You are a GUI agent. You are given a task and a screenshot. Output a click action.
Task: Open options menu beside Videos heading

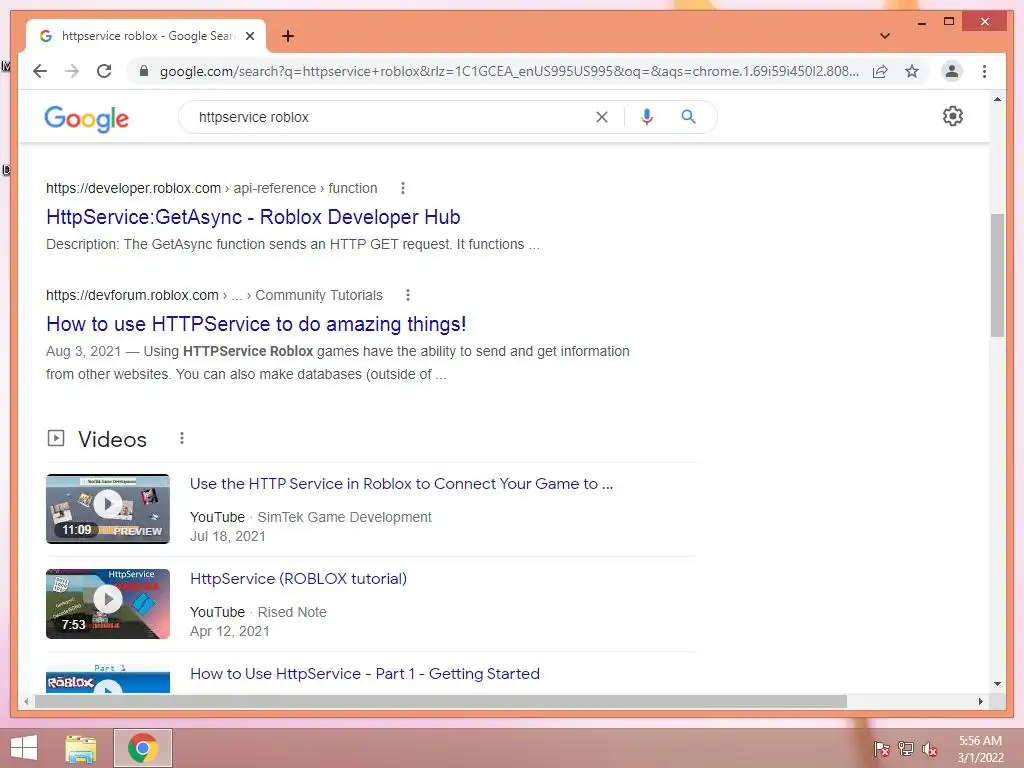pyautogui.click(x=182, y=438)
